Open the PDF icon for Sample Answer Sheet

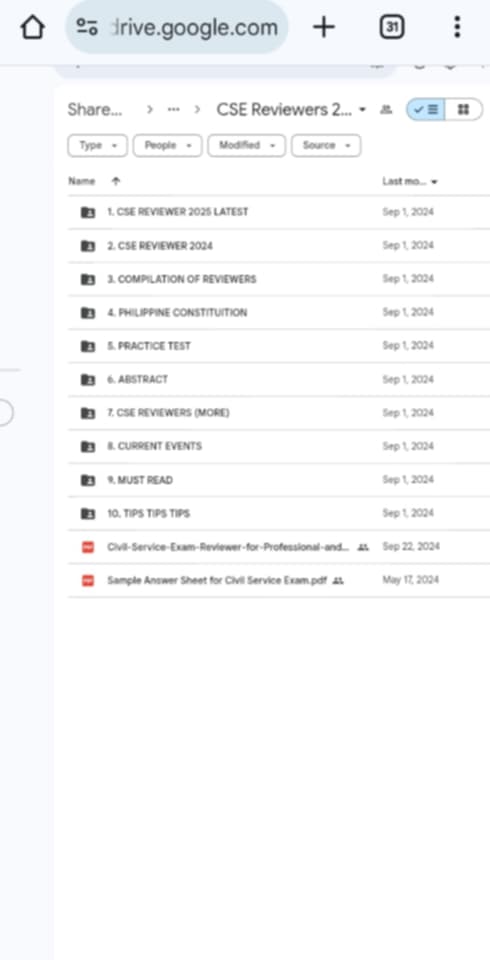point(88,580)
